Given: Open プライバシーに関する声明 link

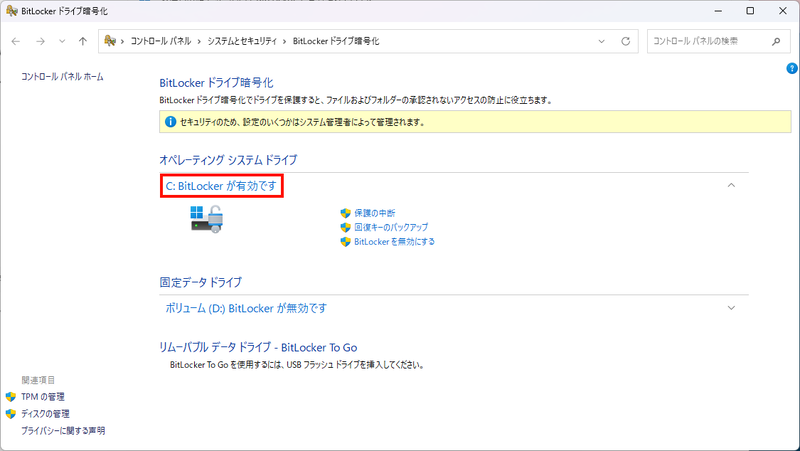Looking at the screenshot, I should click(63, 431).
